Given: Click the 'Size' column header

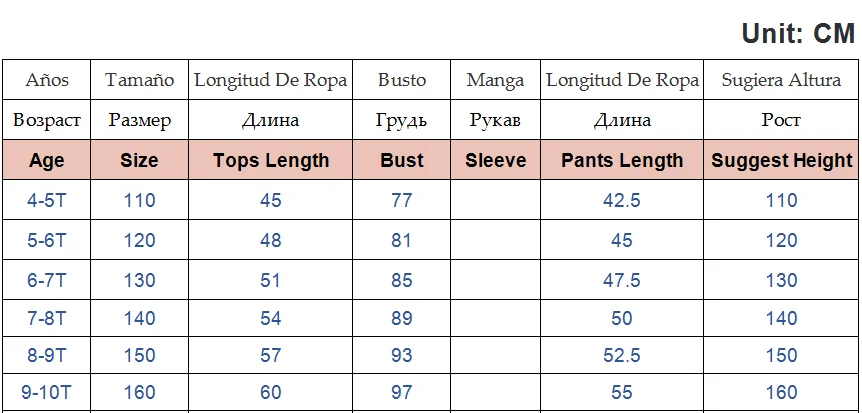Looking at the screenshot, I should (139, 160).
